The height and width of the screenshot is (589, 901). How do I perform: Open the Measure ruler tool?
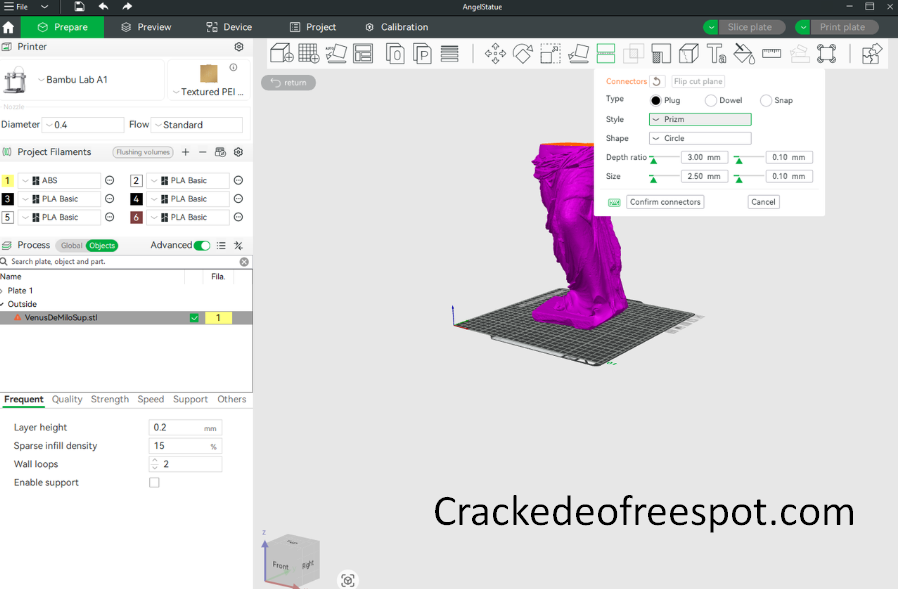[x=771, y=54]
